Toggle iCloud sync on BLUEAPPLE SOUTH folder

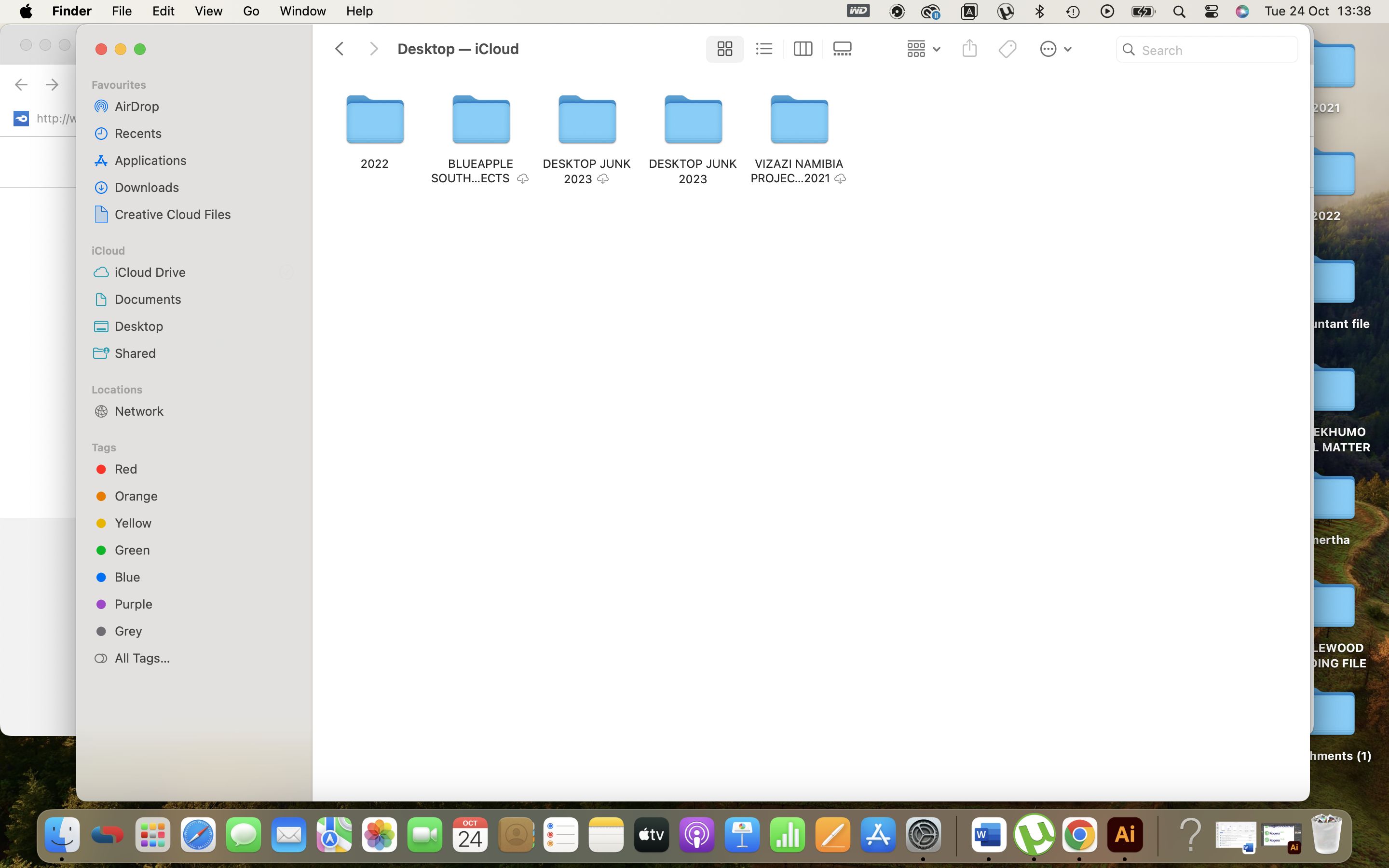tap(522, 179)
